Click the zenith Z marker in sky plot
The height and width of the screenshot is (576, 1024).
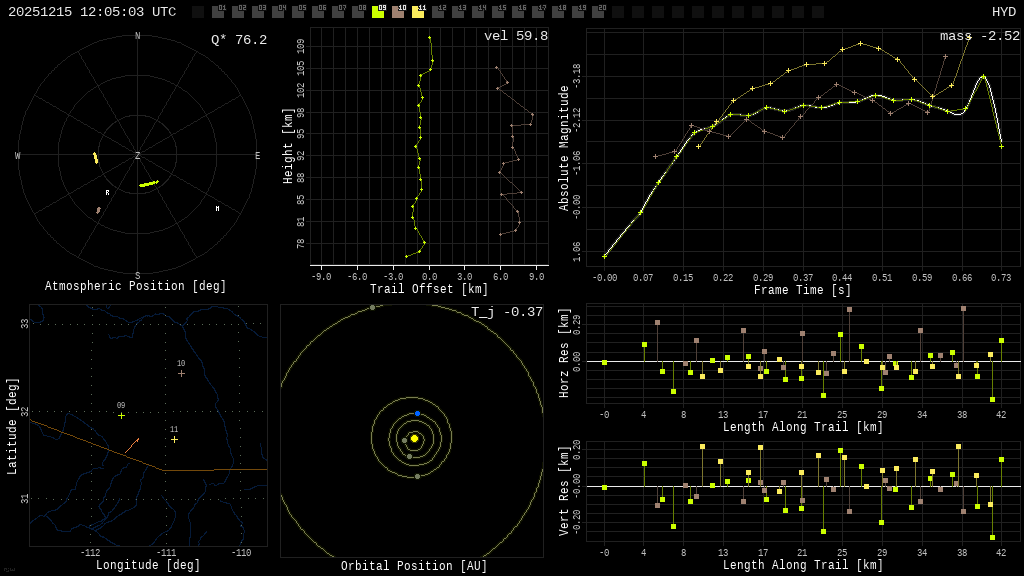138,156
